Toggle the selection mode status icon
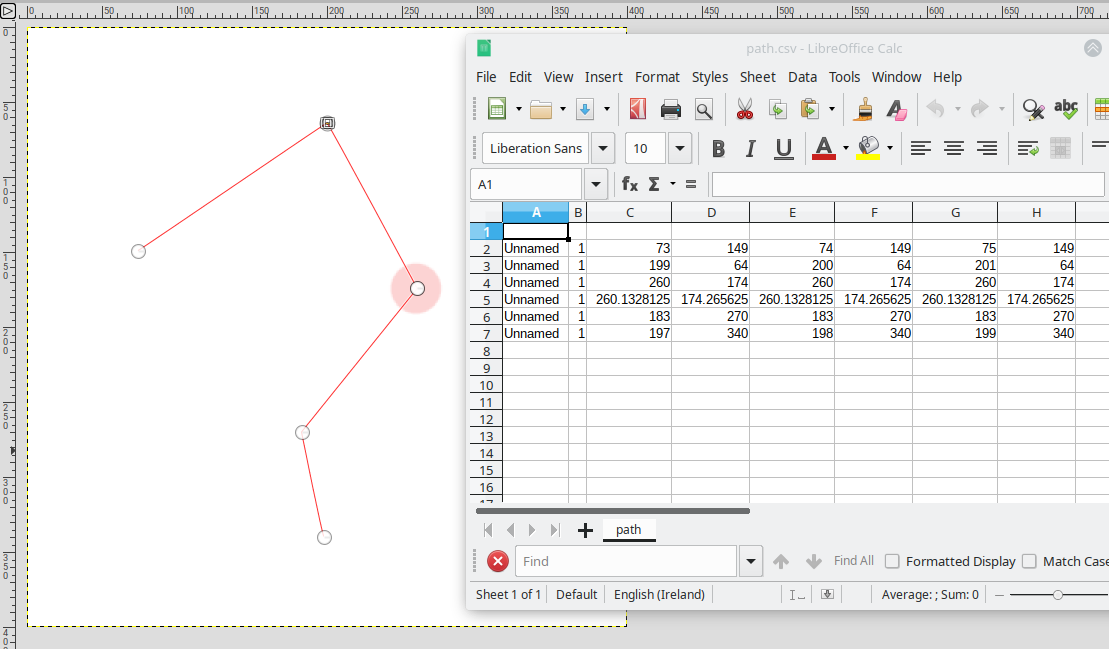Viewport: 1109px width, 649px height. point(797,595)
